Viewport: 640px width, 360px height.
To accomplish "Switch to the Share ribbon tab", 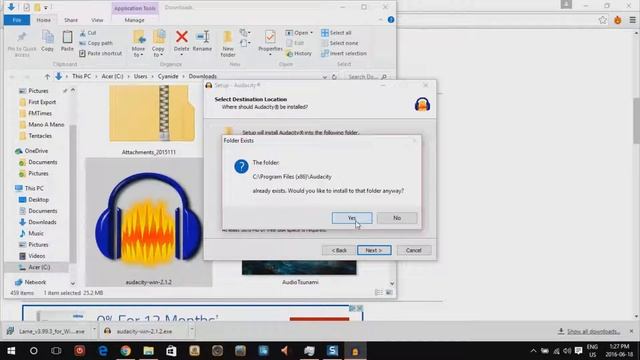I will (71, 20).
